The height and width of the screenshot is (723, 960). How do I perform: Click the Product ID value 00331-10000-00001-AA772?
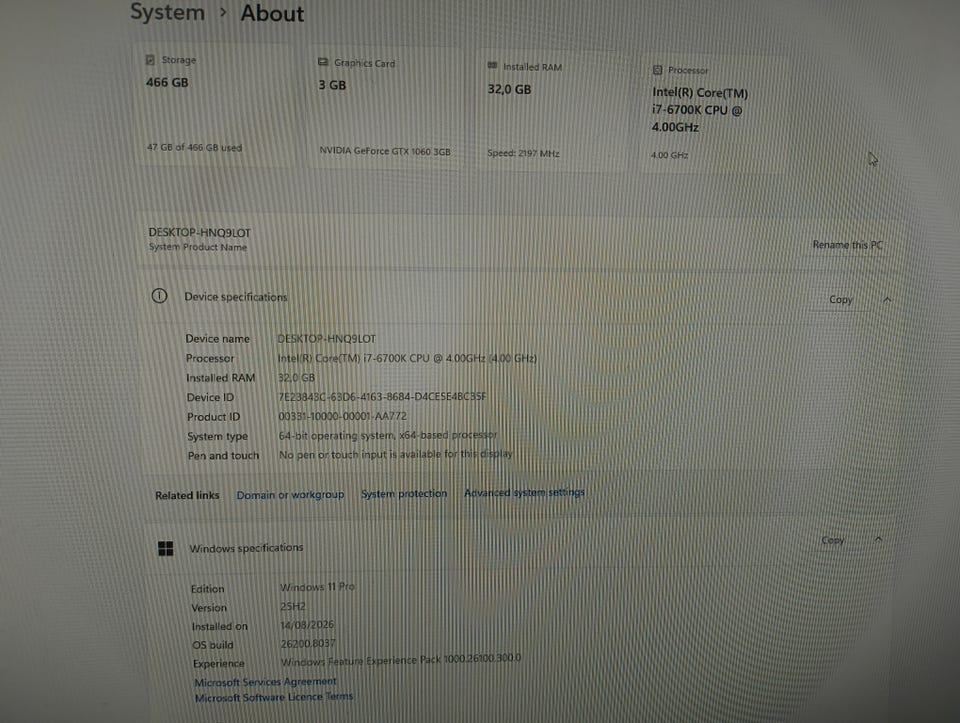[x=342, y=416]
